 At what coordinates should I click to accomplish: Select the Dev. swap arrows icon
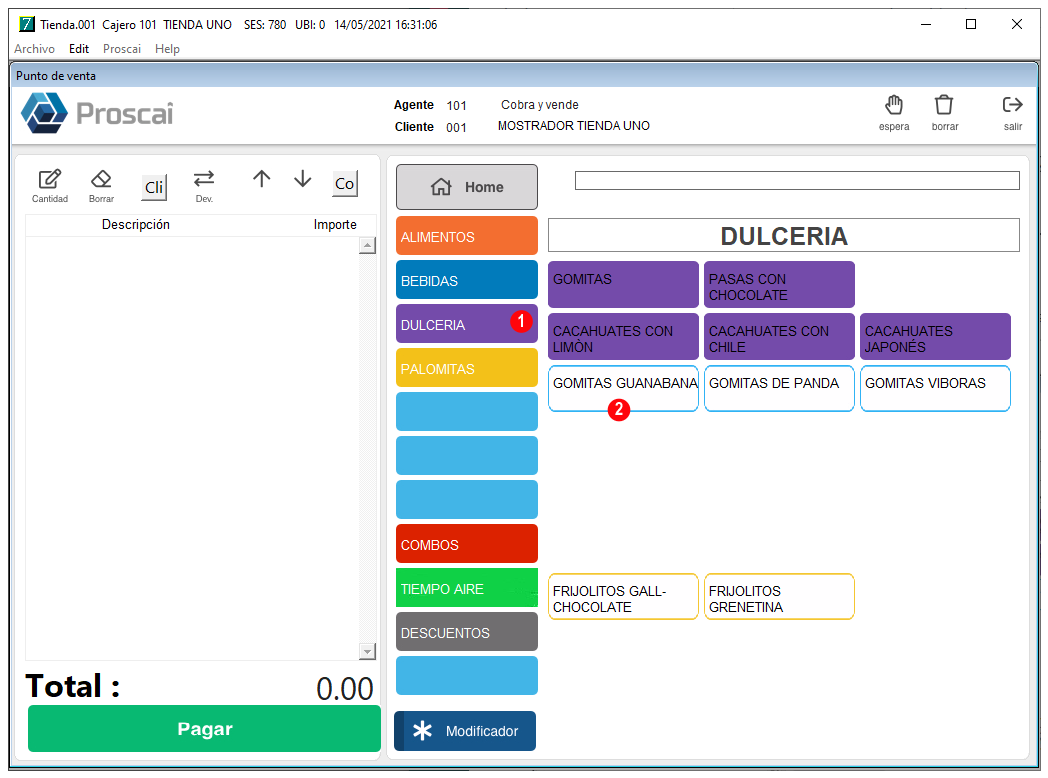pyautogui.click(x=204, y=179)
